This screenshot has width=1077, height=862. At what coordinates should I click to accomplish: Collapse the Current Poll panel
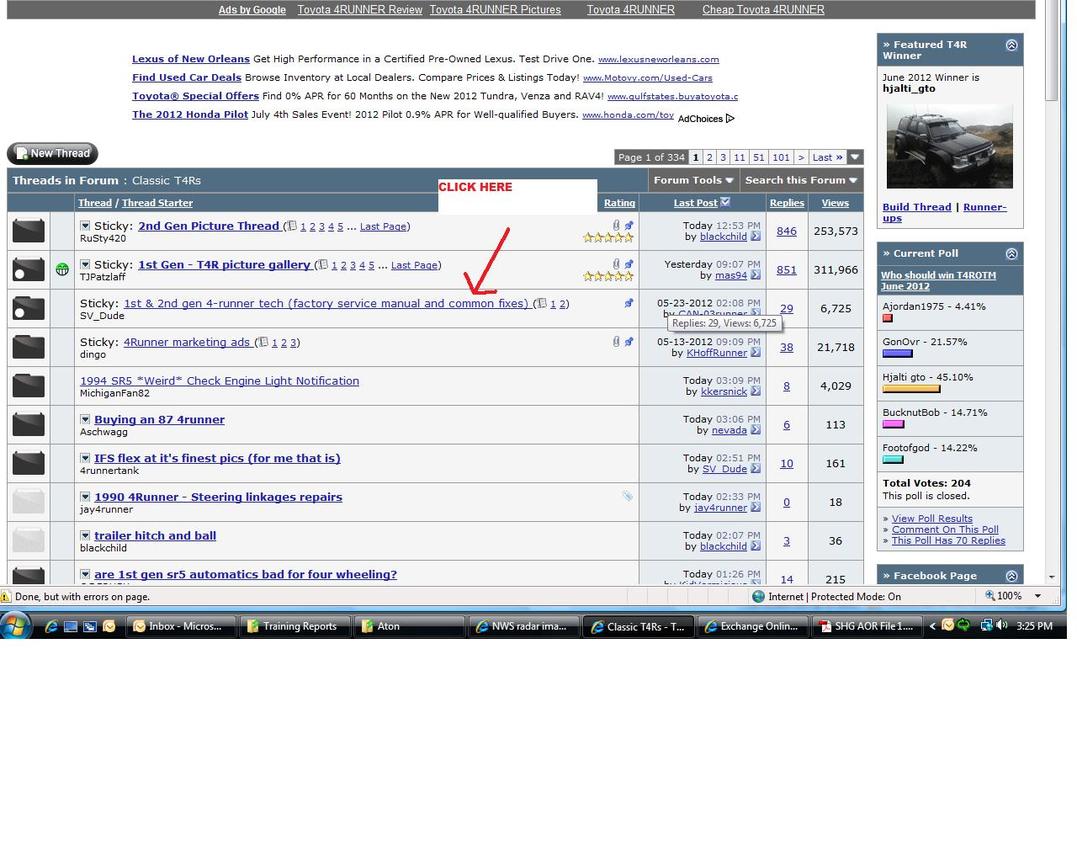point(1011,253)
